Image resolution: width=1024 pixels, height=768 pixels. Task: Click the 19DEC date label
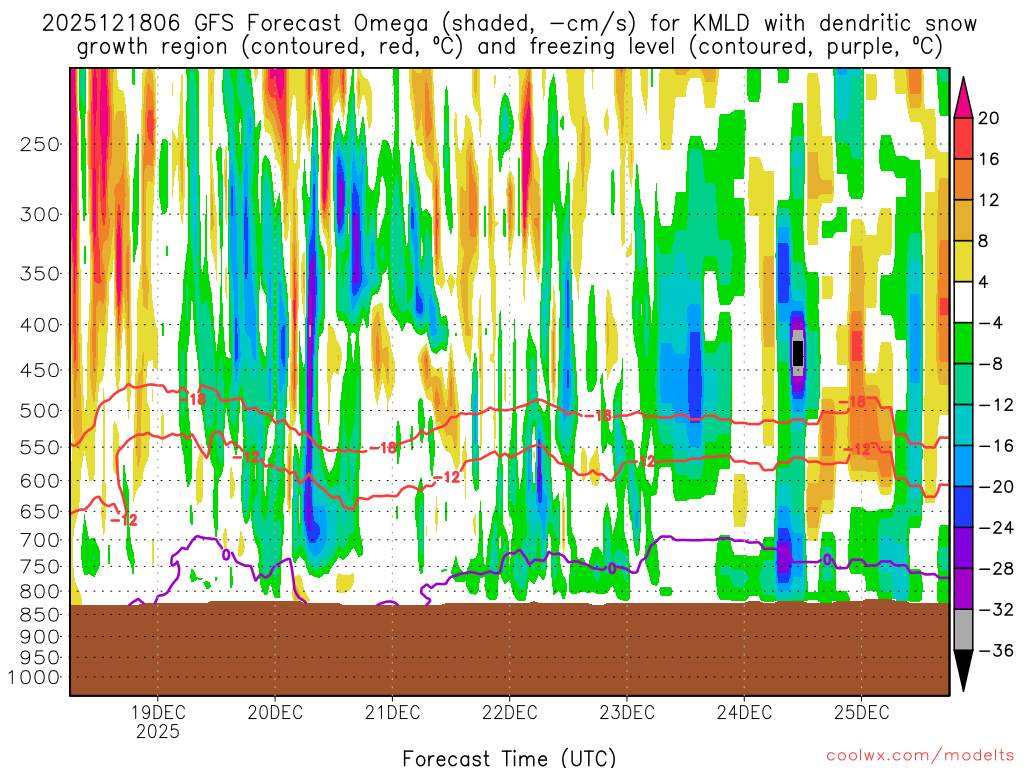(x=157, y=712)
